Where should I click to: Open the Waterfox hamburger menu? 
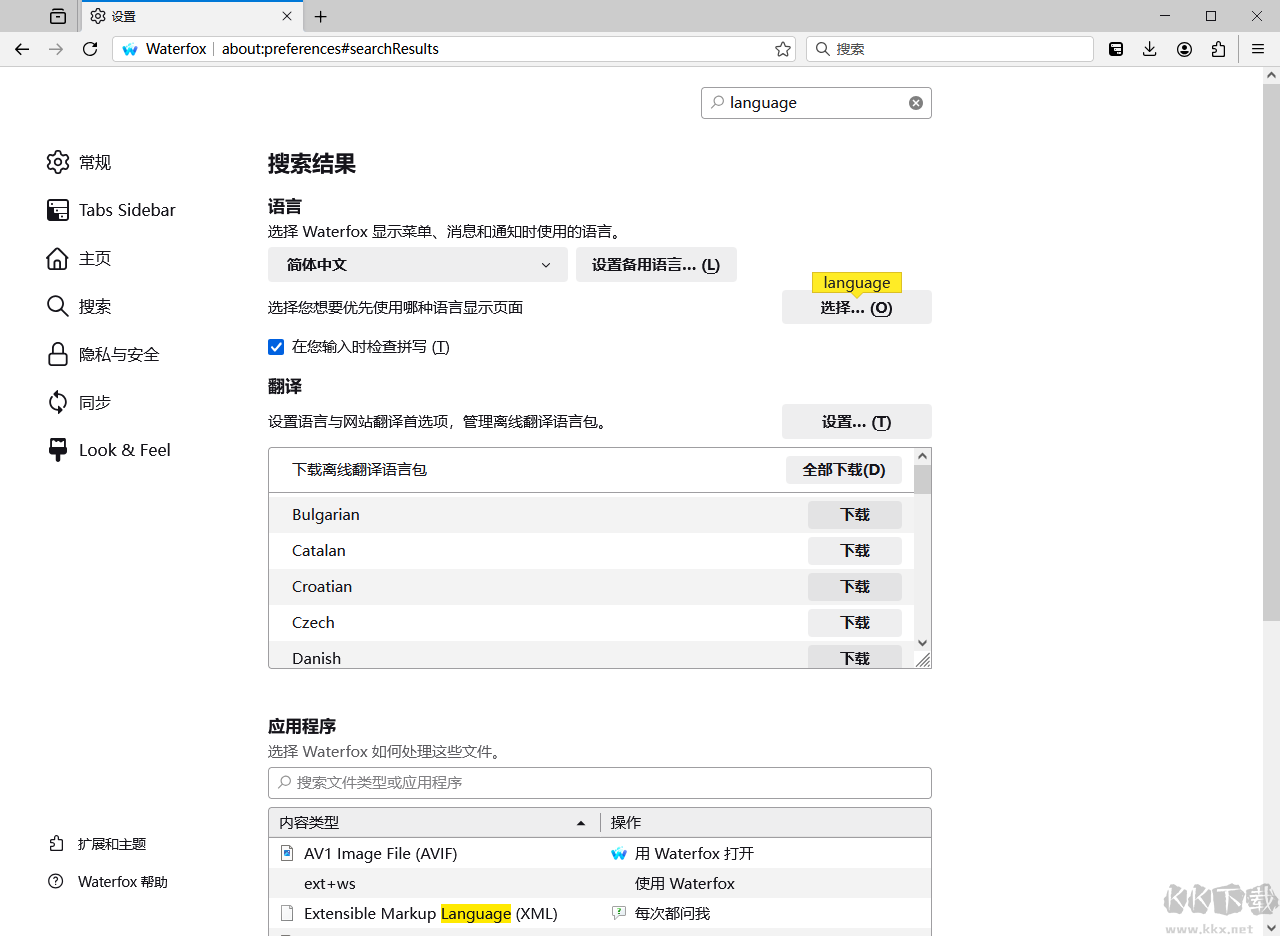pyautogui.click(x=1258, y=48)
